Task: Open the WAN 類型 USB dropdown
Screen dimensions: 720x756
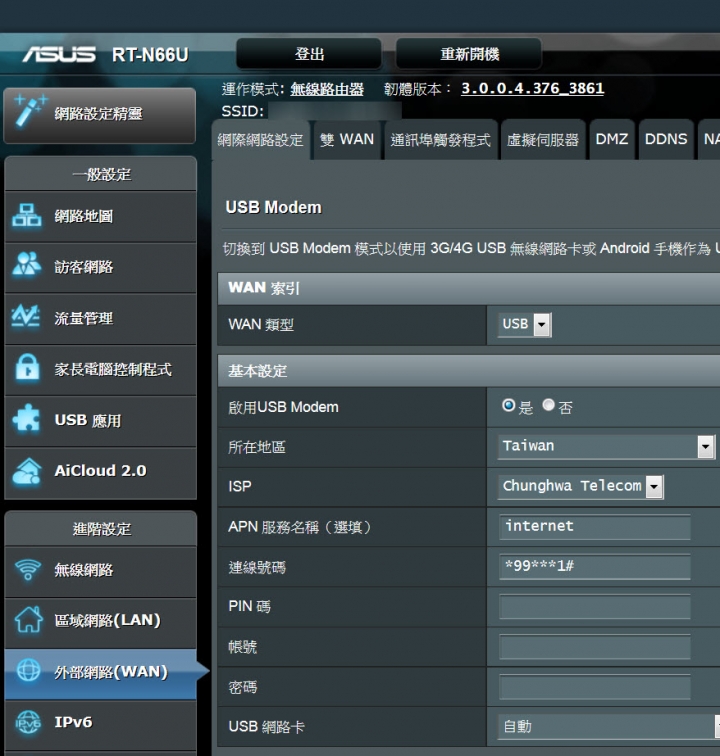Action: (x=525, y=324)
